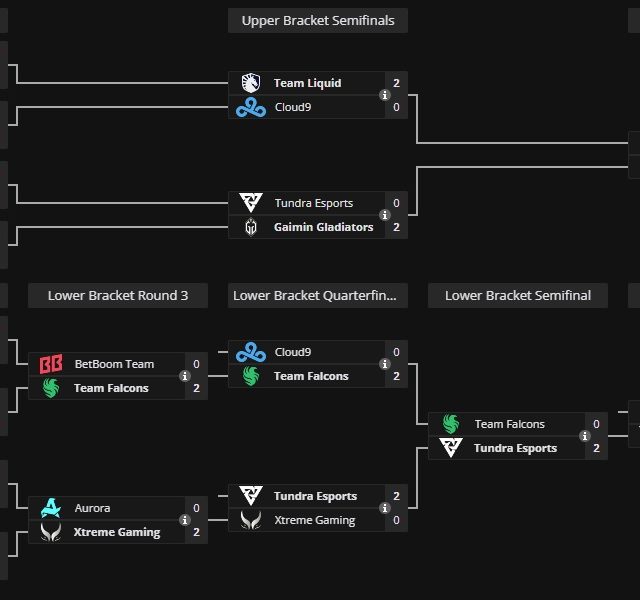Show match details for Aurora vs Xtreme Gaming
Image resolution: width=640 pixels, height=600 pixels.
click(185, 520)
